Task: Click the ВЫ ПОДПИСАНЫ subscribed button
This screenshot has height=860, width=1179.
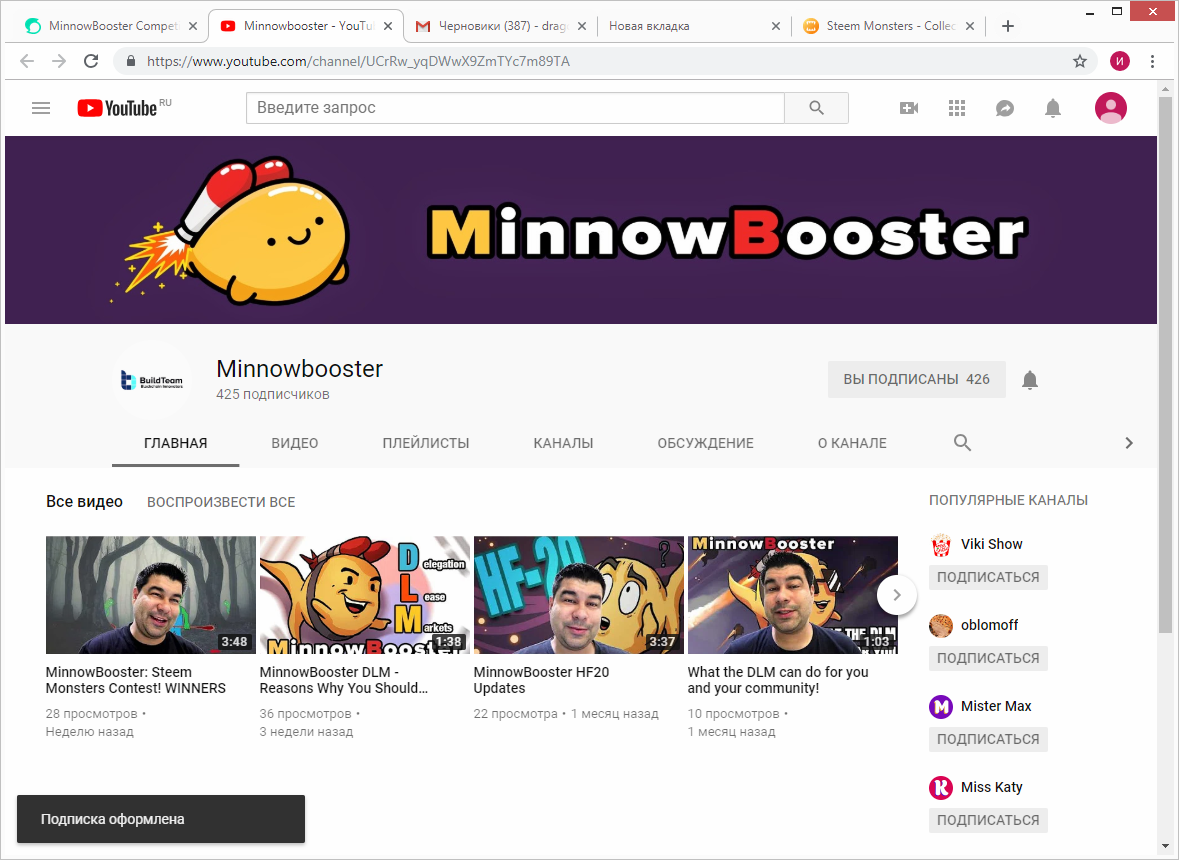Action: coord(917,380)
